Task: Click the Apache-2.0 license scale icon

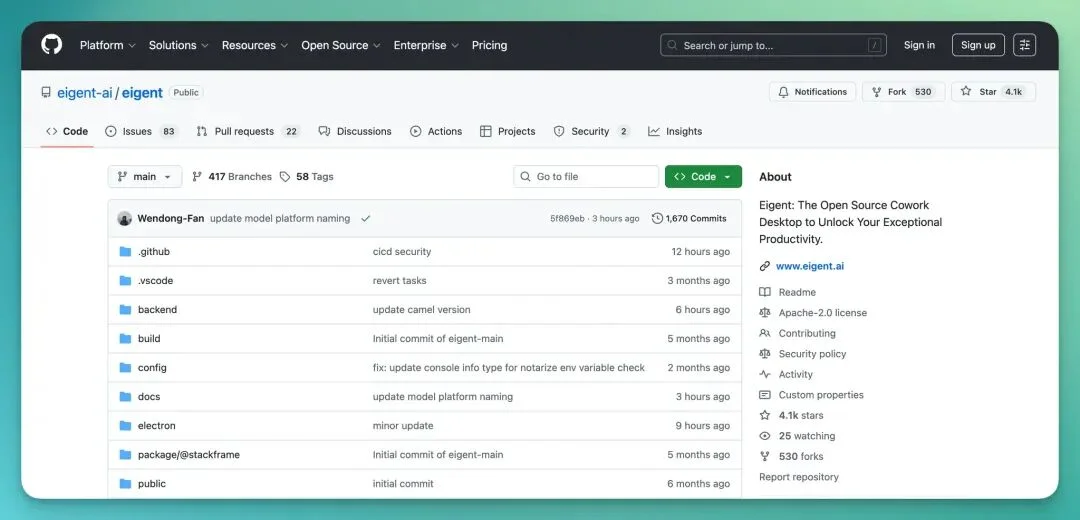Action: click(765, 313)
